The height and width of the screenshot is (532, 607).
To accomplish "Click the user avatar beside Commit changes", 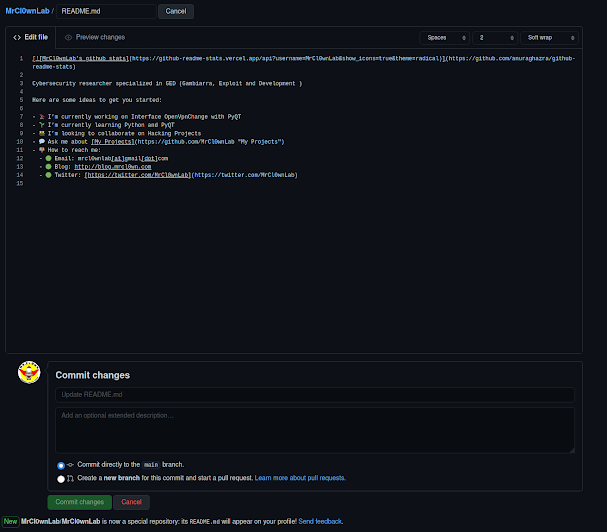I will point(29,372).
